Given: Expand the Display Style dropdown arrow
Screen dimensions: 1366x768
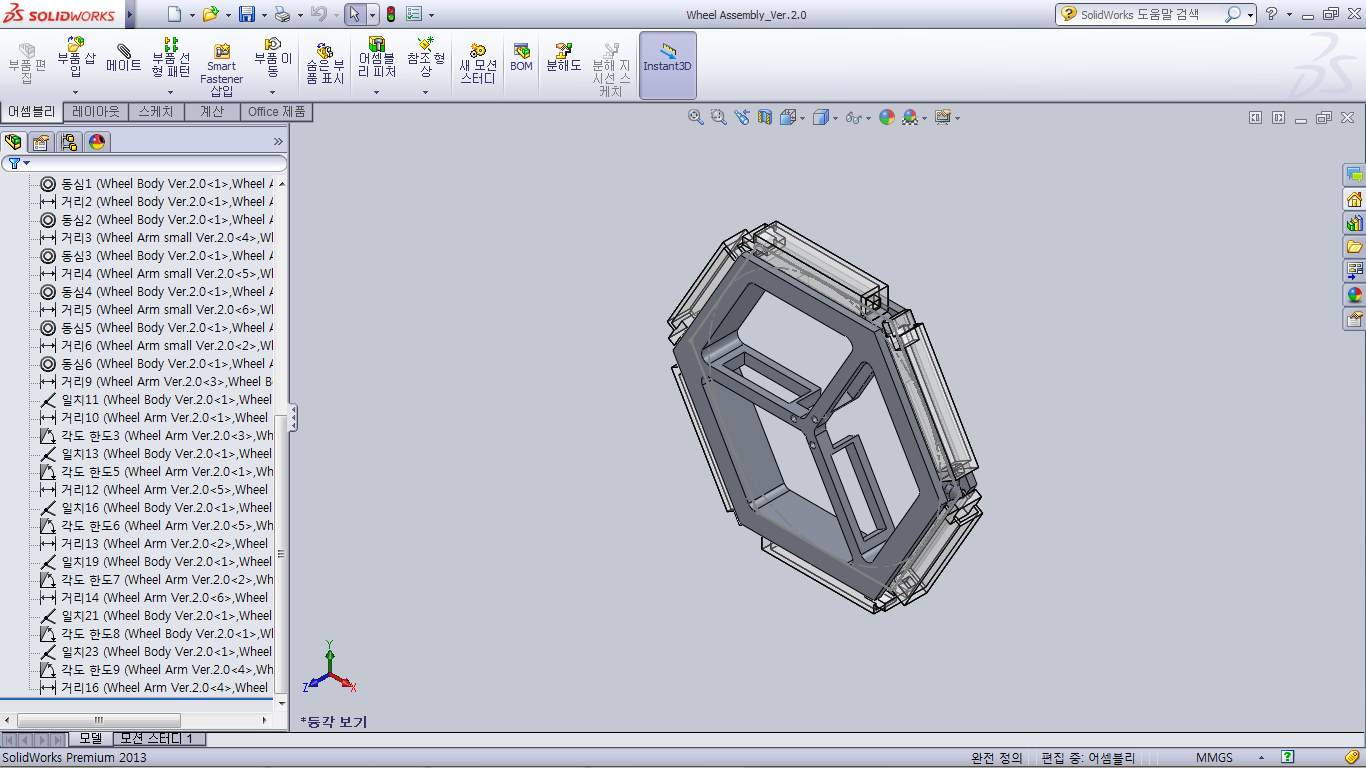Looking at the screenshot, I should 836,118.
